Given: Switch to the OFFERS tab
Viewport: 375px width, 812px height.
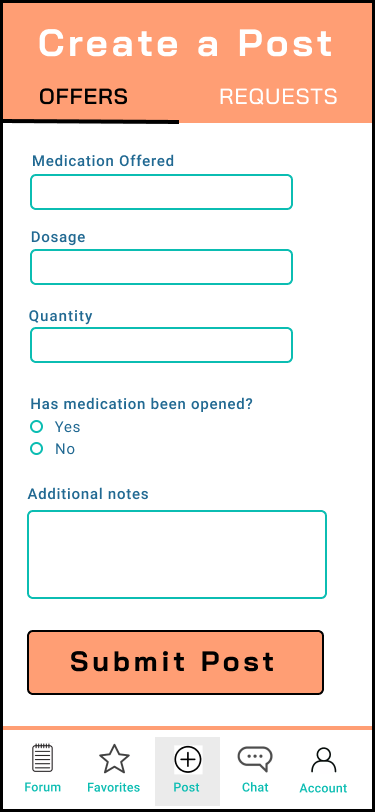Looking at the screenshot, I should coord(83,97).
